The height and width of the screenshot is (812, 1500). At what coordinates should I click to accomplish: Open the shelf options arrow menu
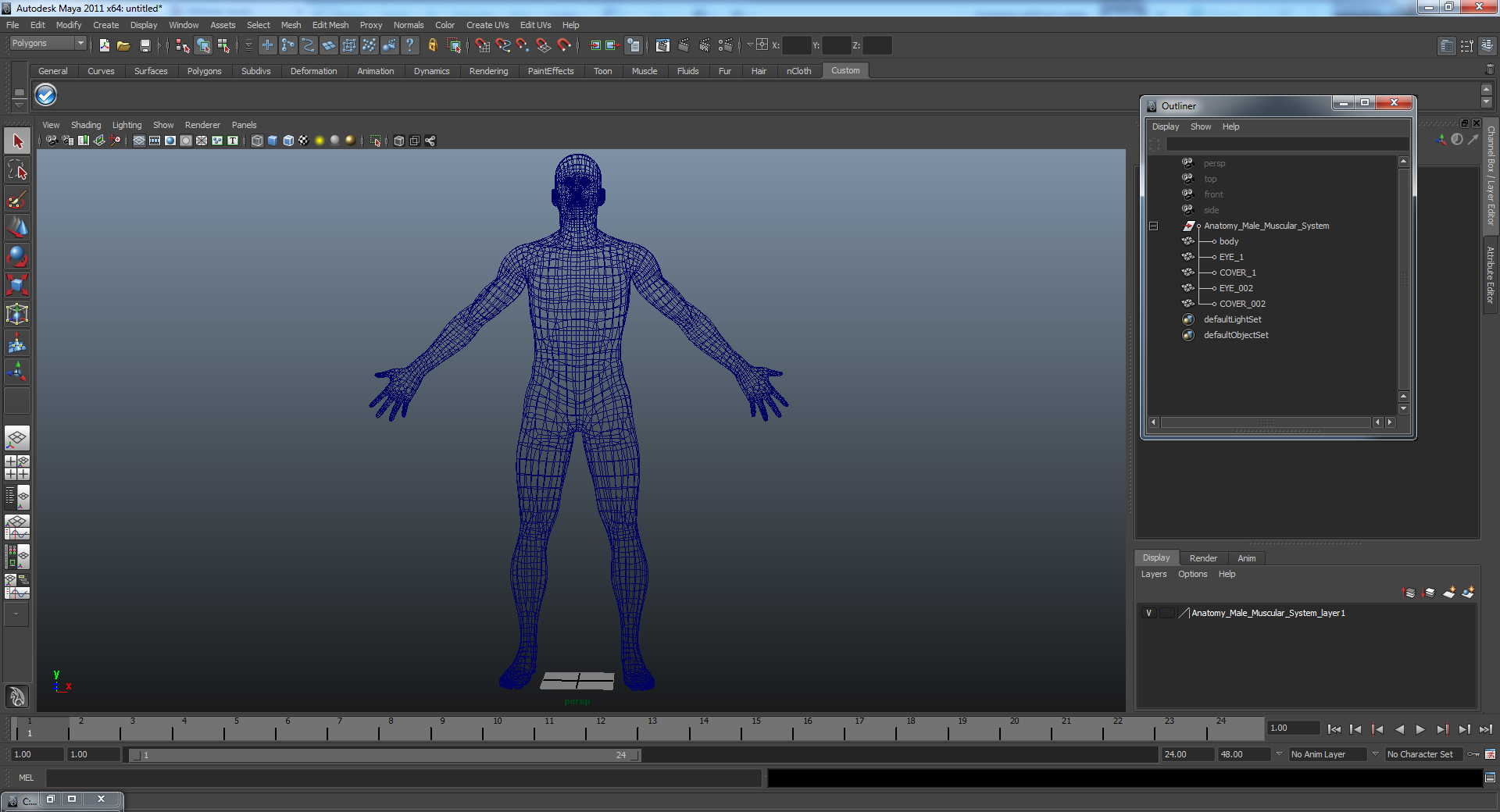click(x=20, y=104)
